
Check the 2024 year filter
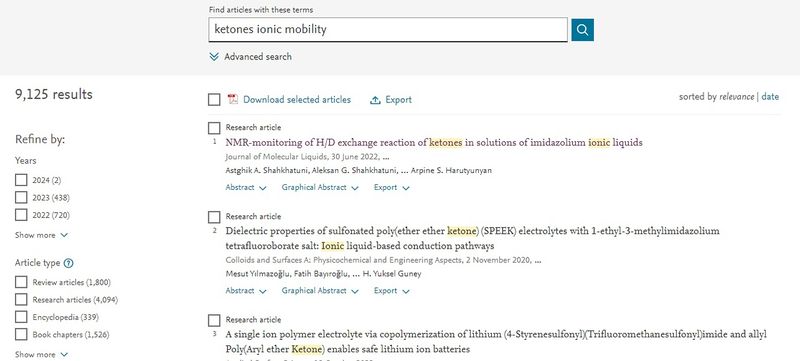(21, 180)
